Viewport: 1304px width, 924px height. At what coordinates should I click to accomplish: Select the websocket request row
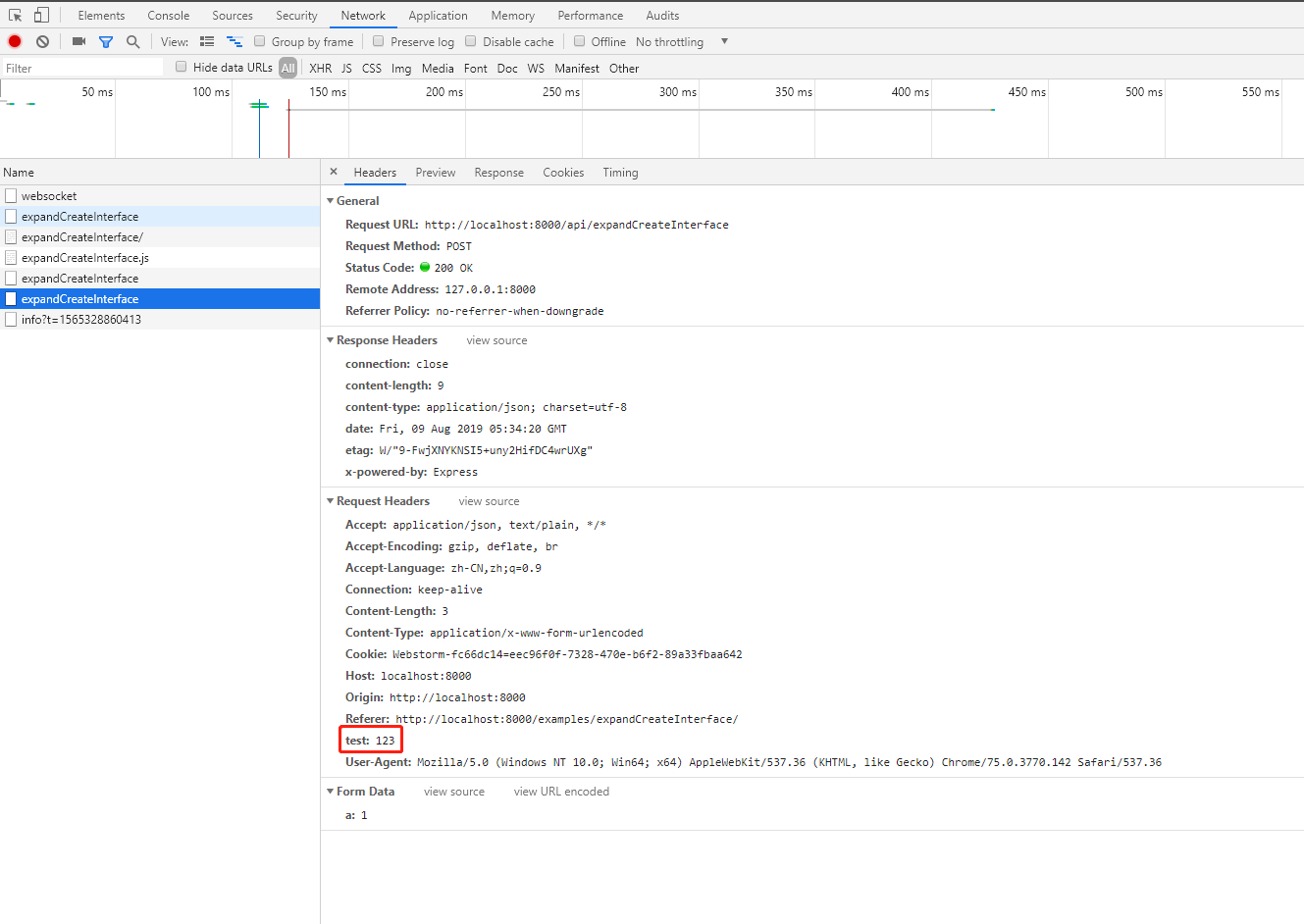coord(160,196)
